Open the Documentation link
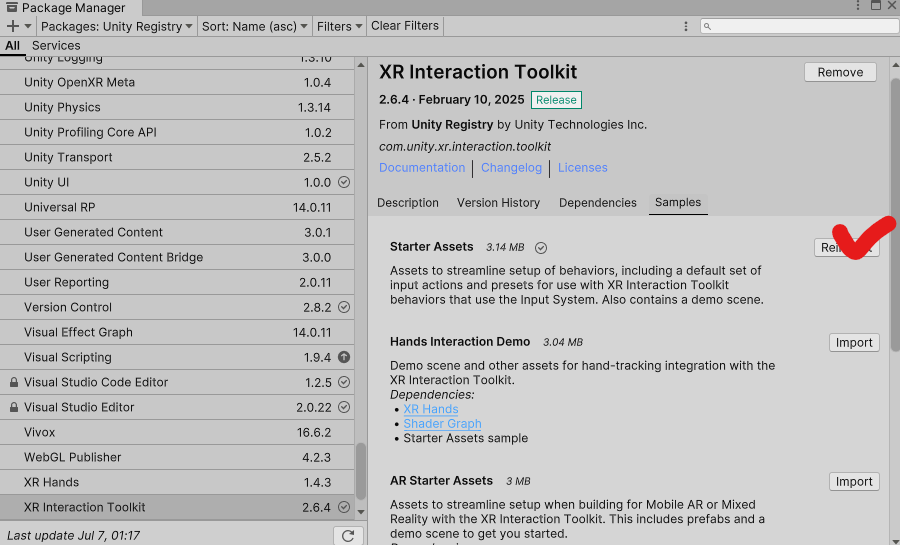Viewport: 900px width, 545px height. point(422,168)
